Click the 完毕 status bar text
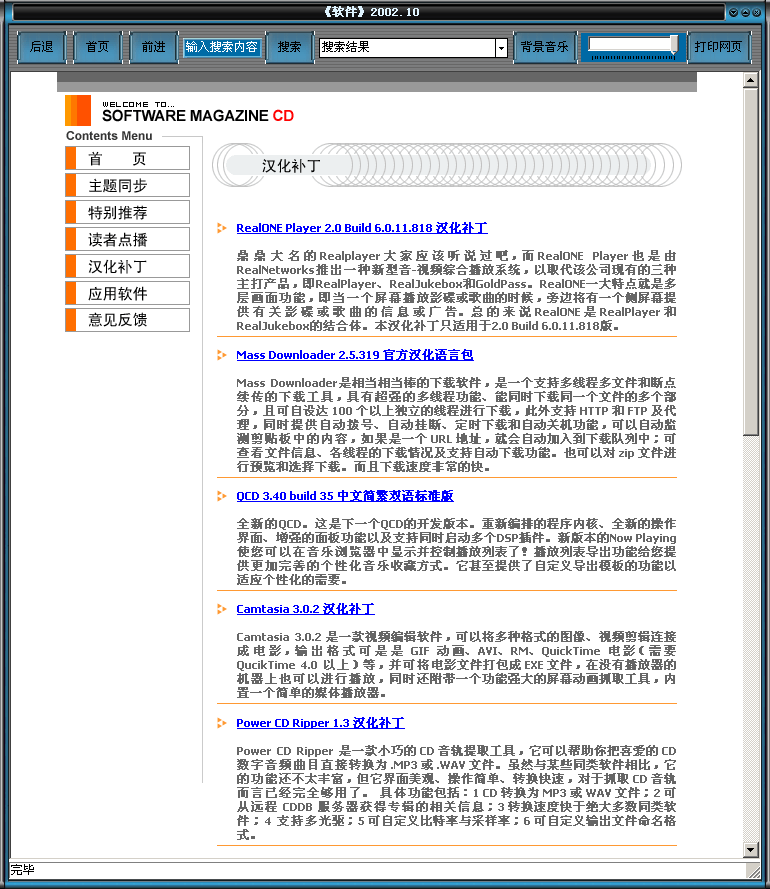 coord(23,870)
